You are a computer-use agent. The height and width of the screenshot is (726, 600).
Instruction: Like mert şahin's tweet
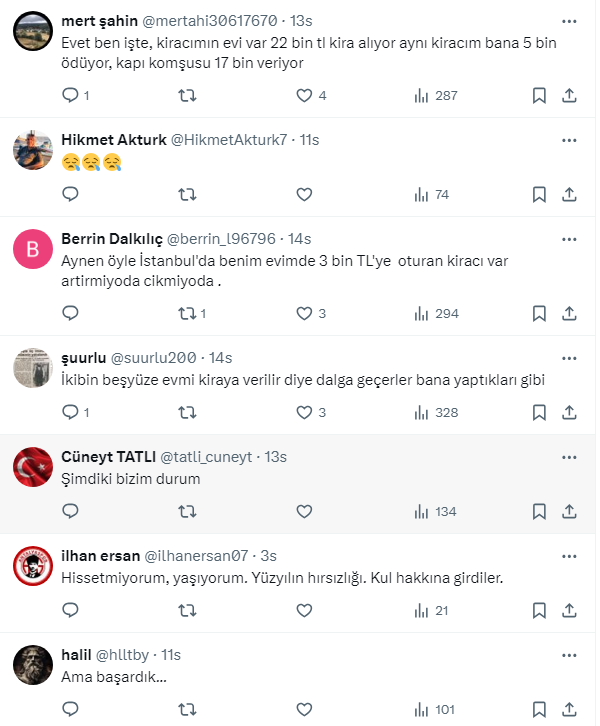305,96
